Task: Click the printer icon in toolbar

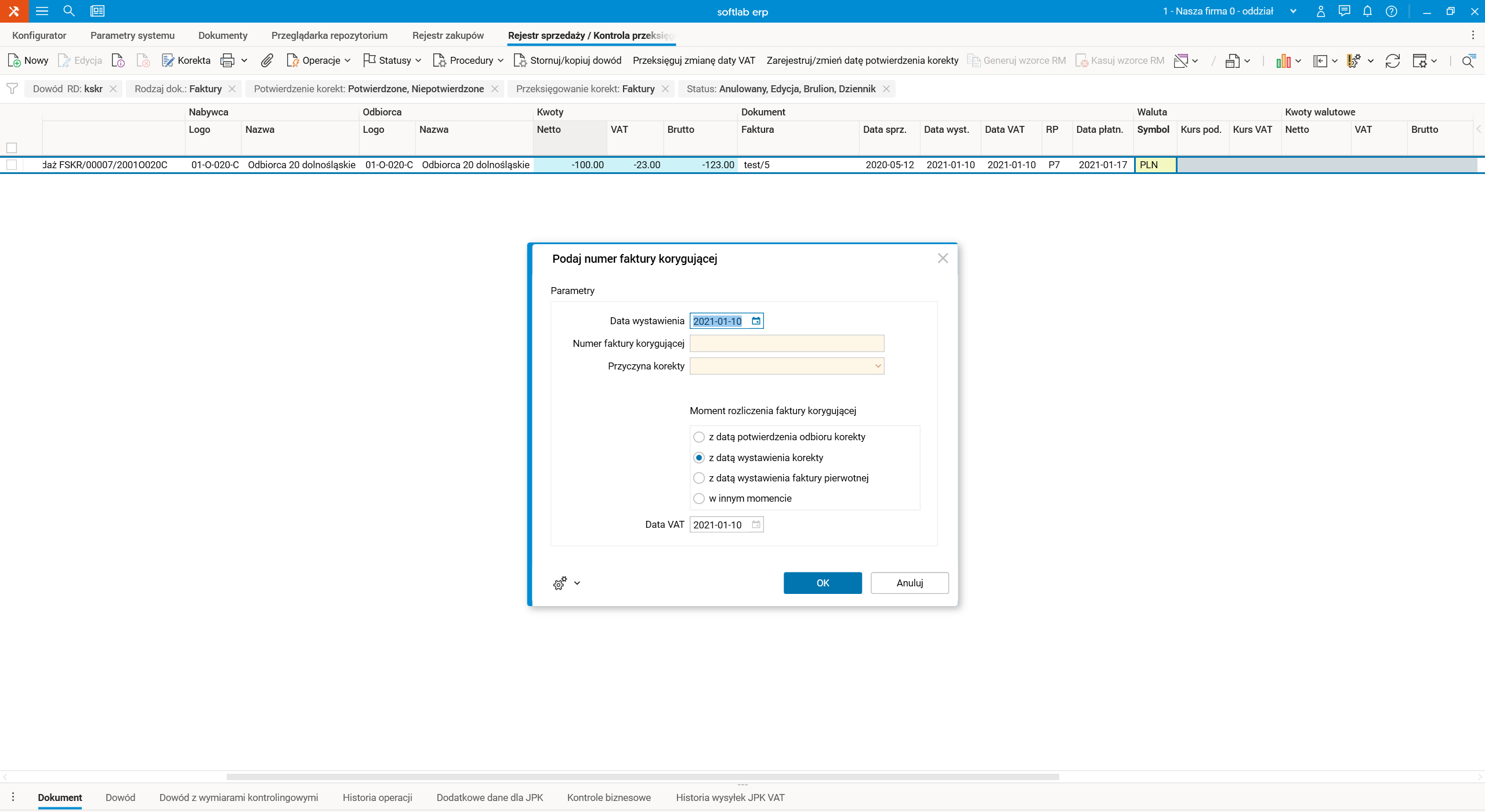Action: point(227,60)
